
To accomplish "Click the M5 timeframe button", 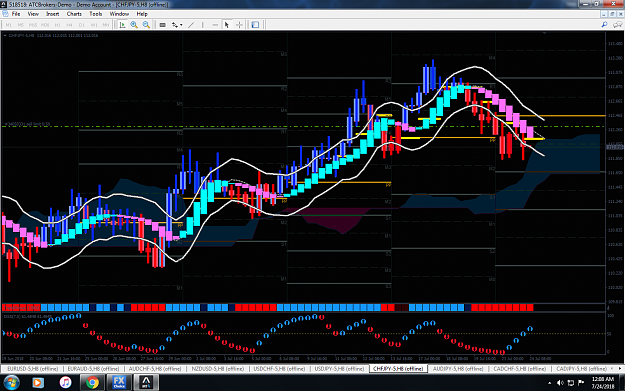I will click(21, 25).
